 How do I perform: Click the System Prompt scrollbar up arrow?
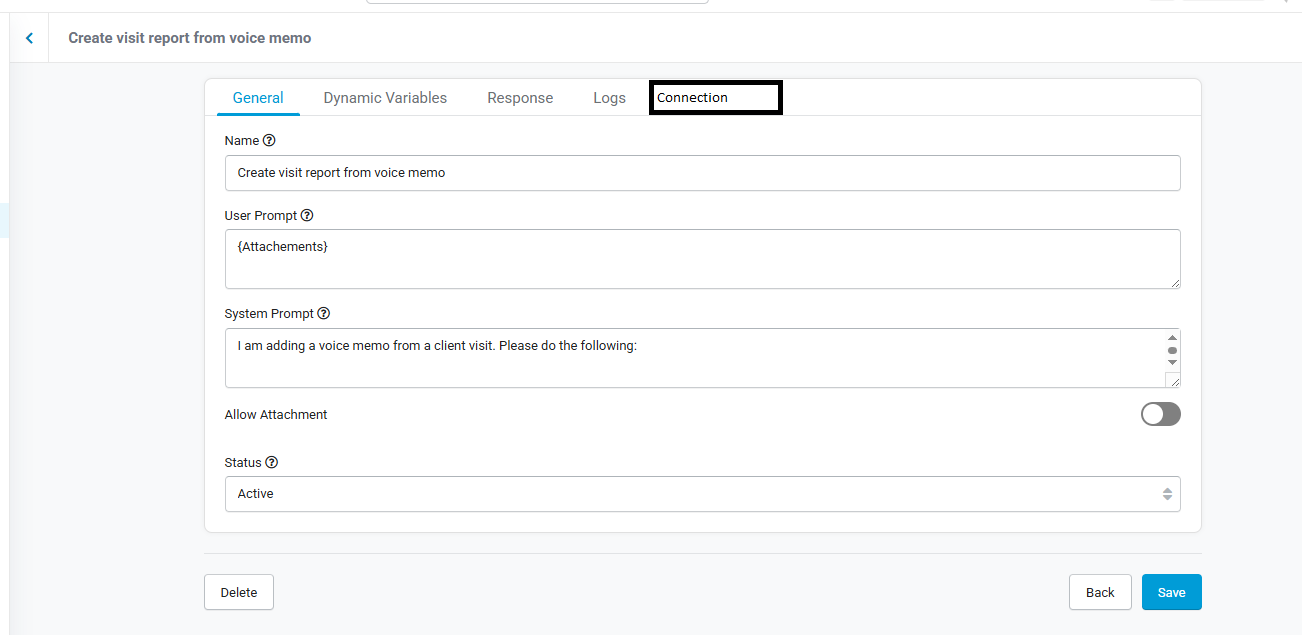[x=1173, y=338]
